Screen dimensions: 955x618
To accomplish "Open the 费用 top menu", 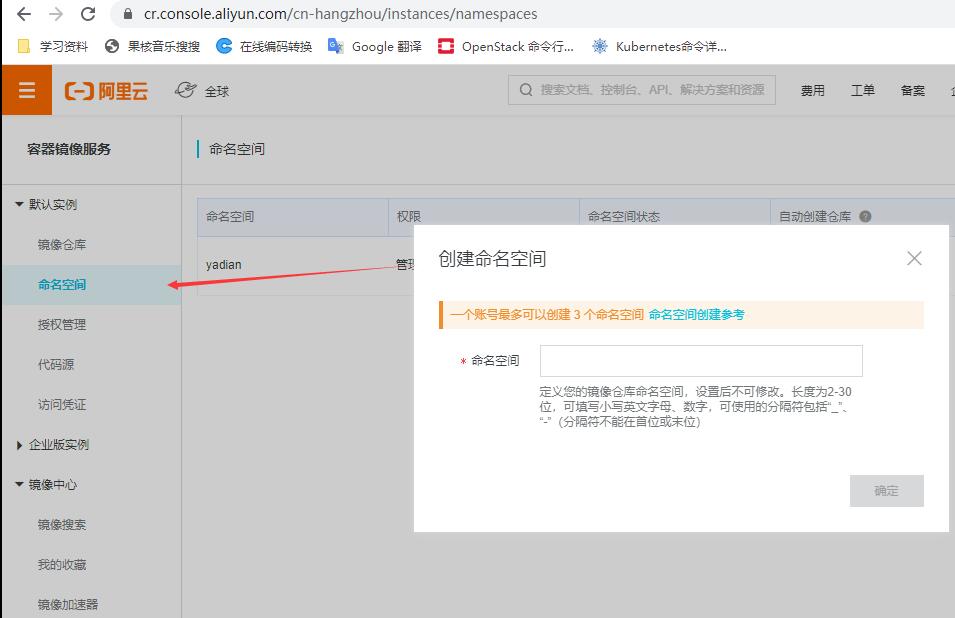I will (x=812, y=91).
